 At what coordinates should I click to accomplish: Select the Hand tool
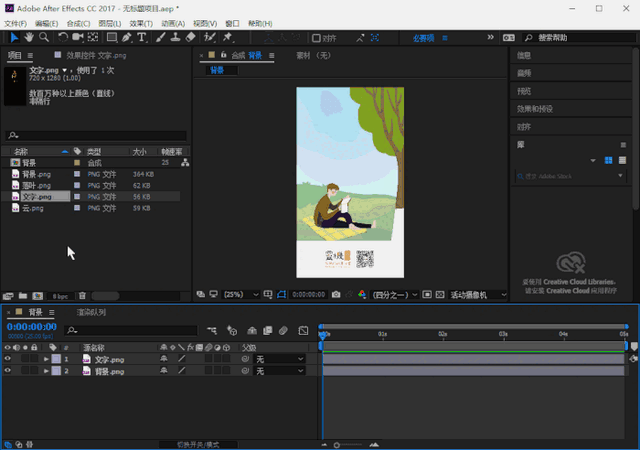[x=29, y=38]
